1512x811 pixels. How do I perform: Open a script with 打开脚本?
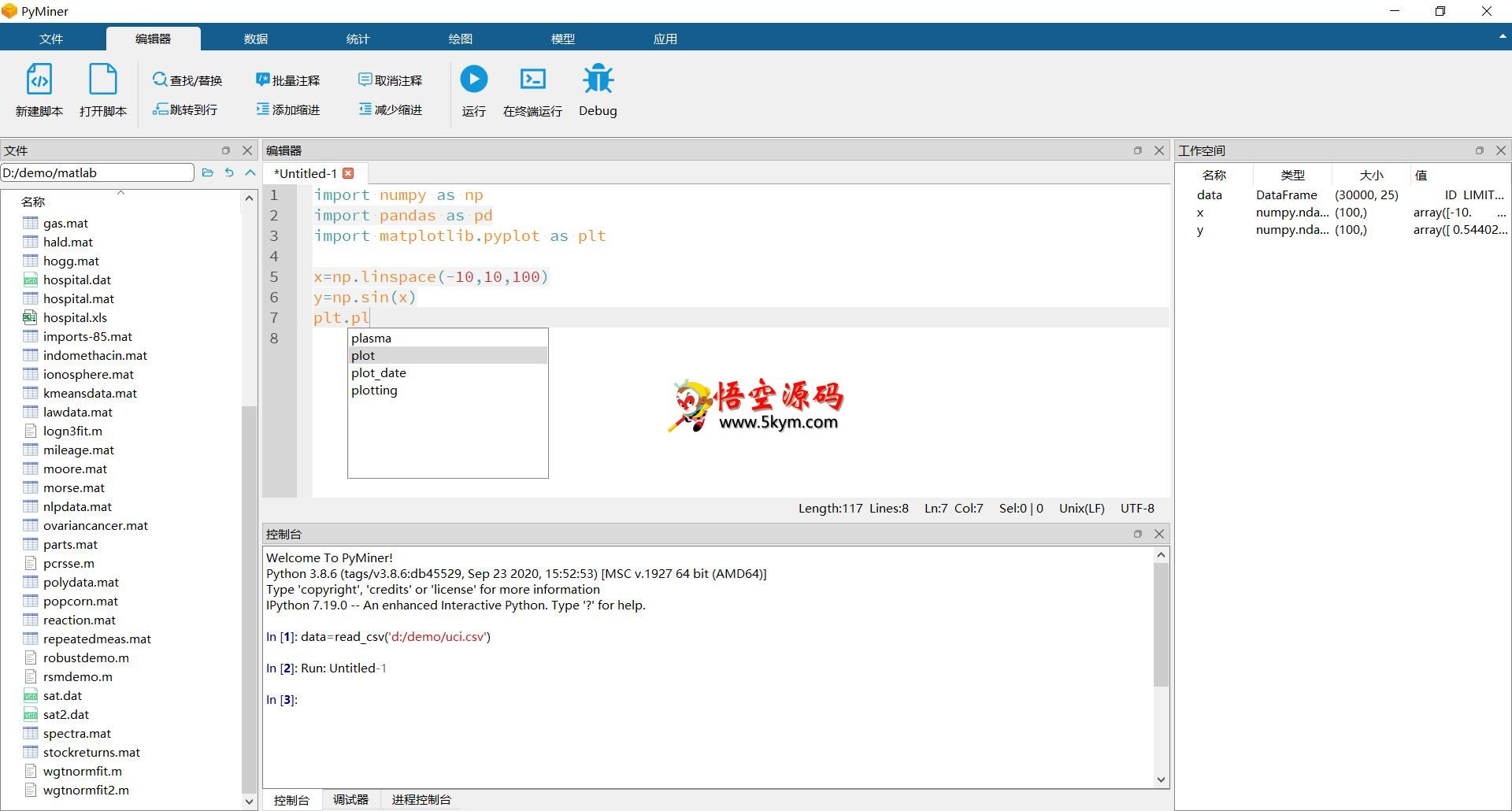103,91
